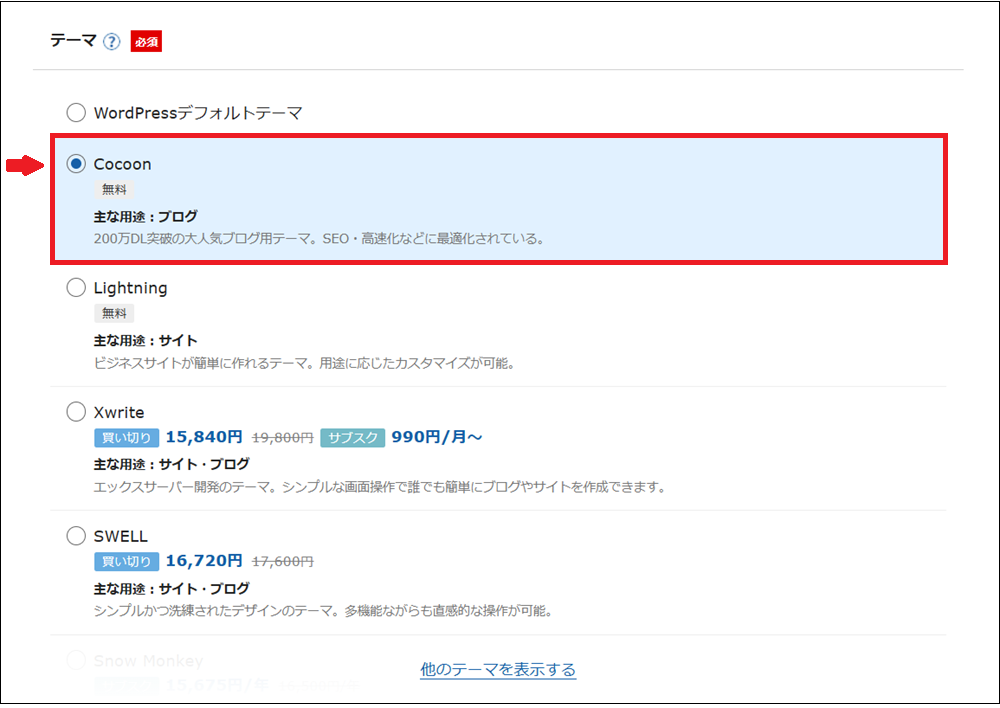Open the help icon beside テーマ
The width and height of the screenshot is (1000, 708).
click(112, 42)
